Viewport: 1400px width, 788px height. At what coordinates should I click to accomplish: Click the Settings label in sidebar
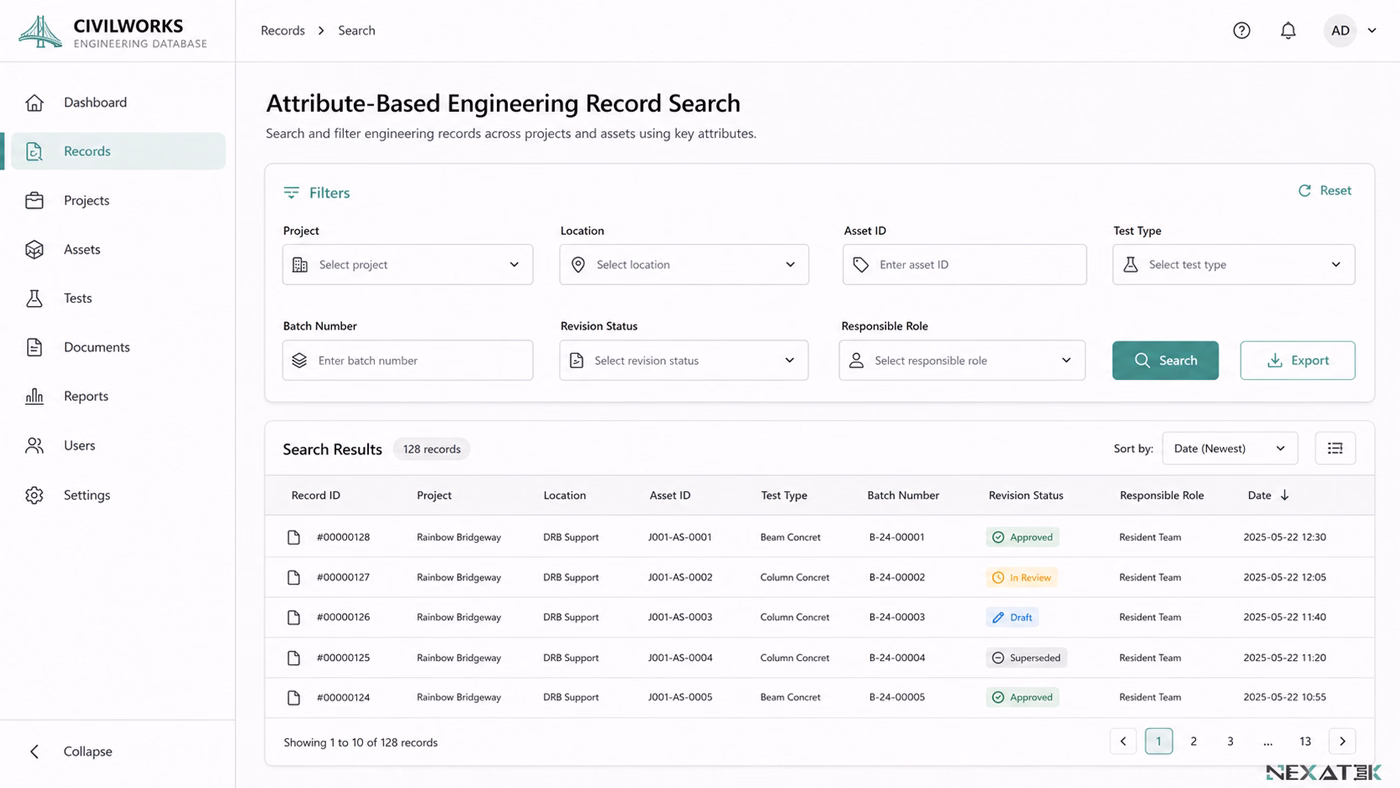coord(87,495)
